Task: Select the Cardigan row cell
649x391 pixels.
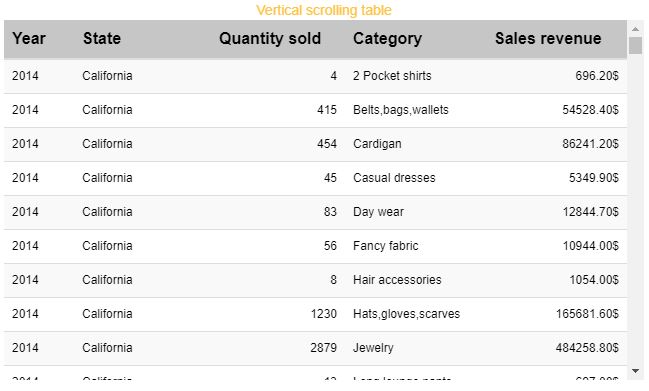Action: tap(377, 144)
